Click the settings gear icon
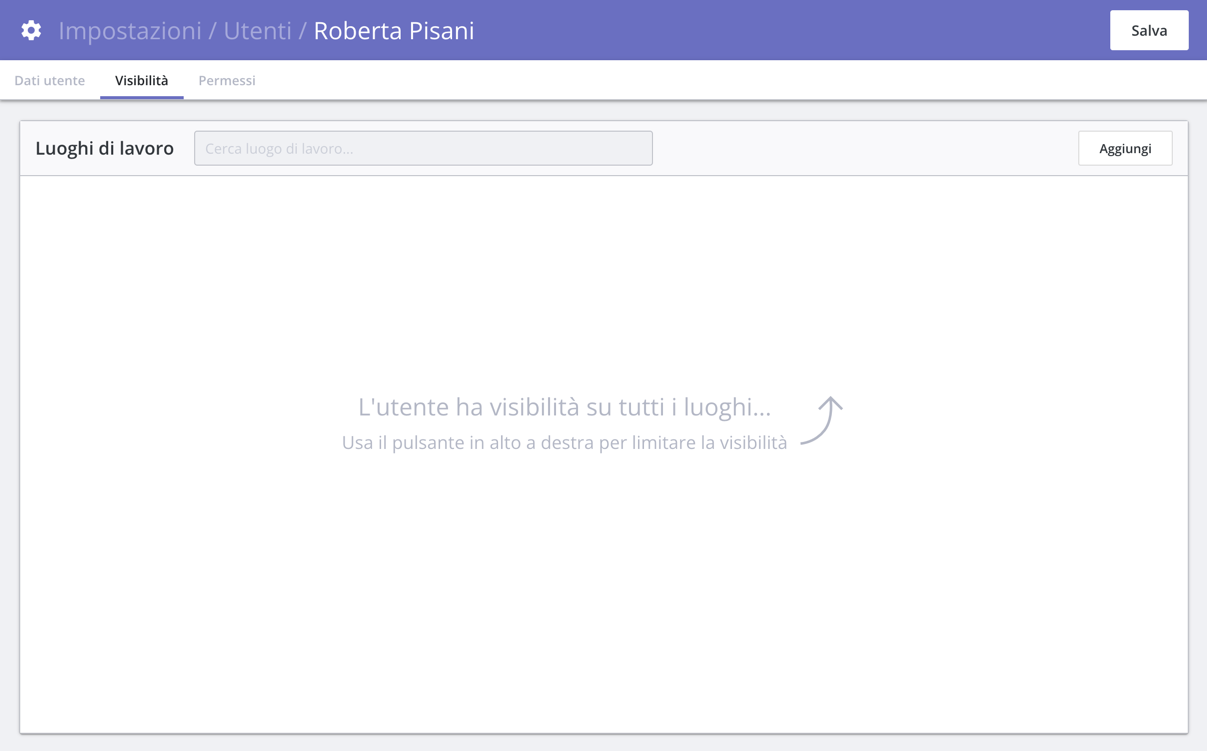Screen dimensions: 1207x751 pos(31,30)
